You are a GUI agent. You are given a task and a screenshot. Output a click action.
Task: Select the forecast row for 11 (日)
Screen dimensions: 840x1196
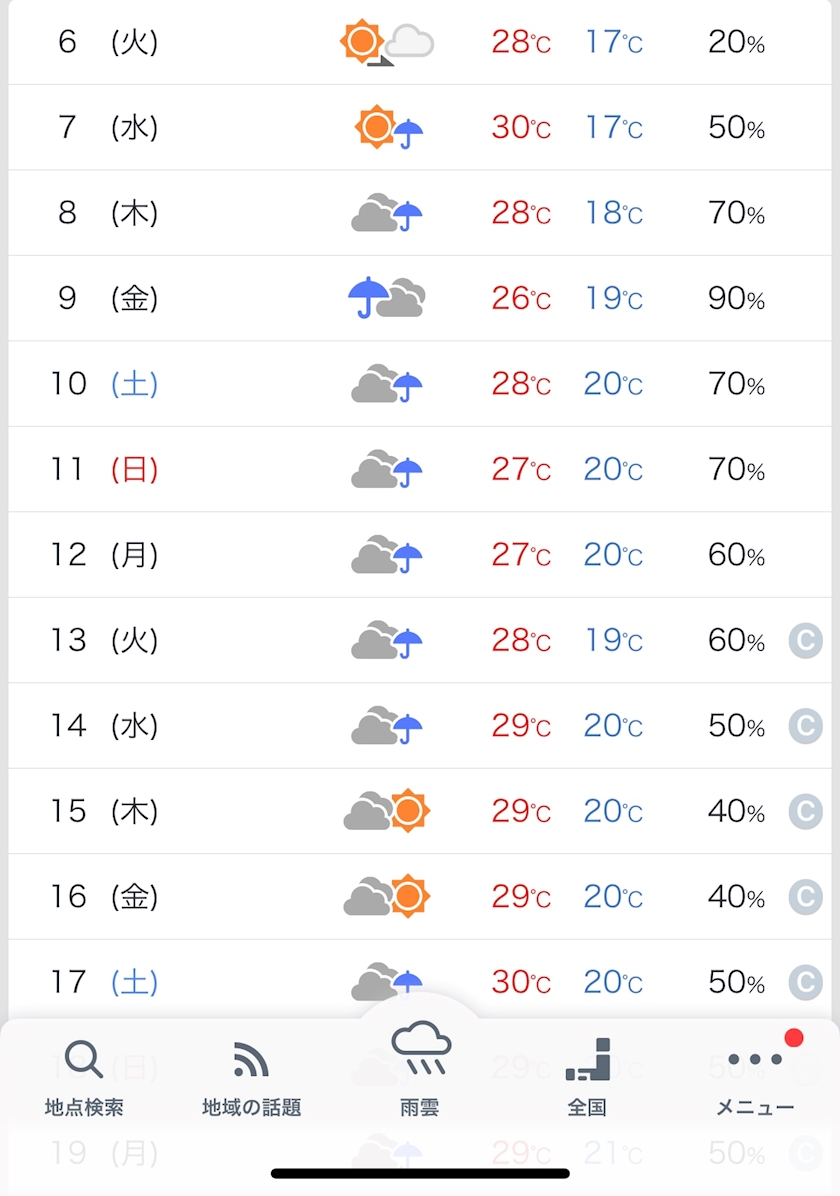[420, 469]
